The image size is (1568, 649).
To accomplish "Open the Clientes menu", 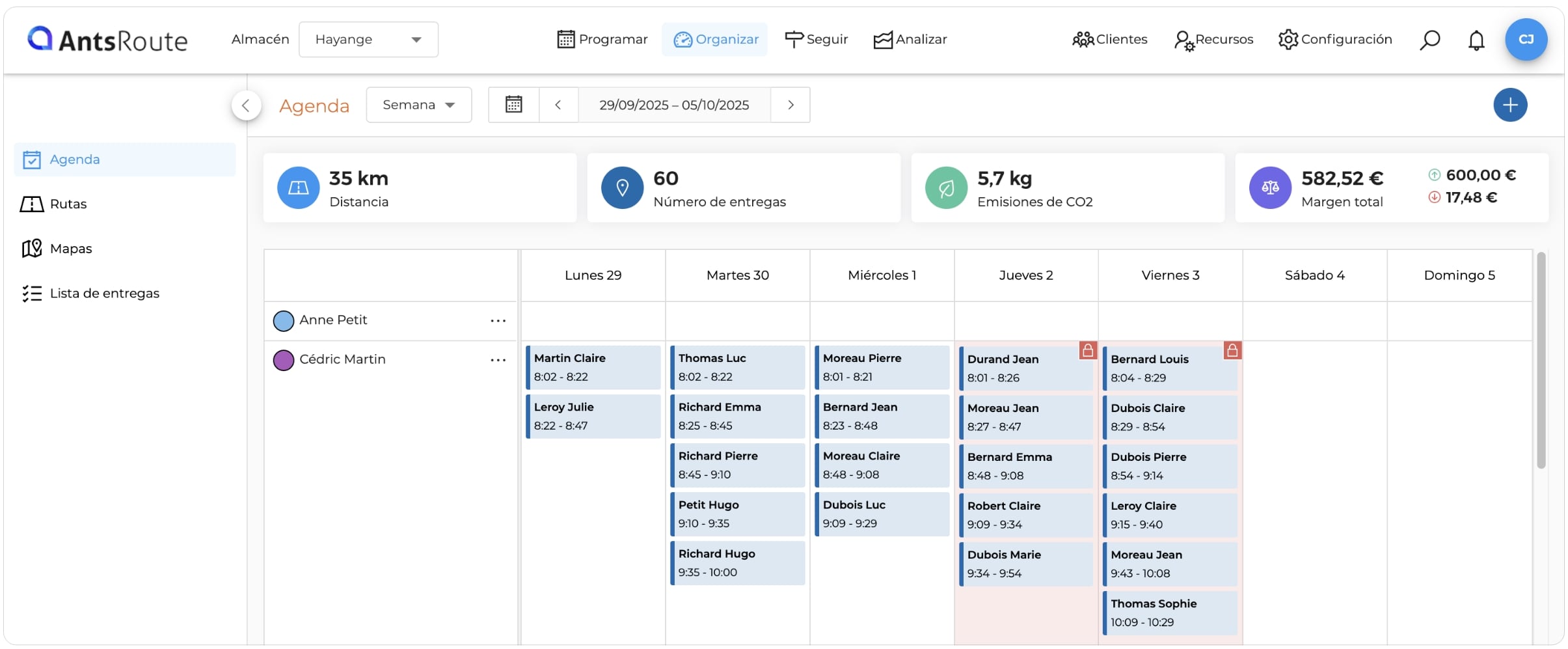I will pos(1110,40).
